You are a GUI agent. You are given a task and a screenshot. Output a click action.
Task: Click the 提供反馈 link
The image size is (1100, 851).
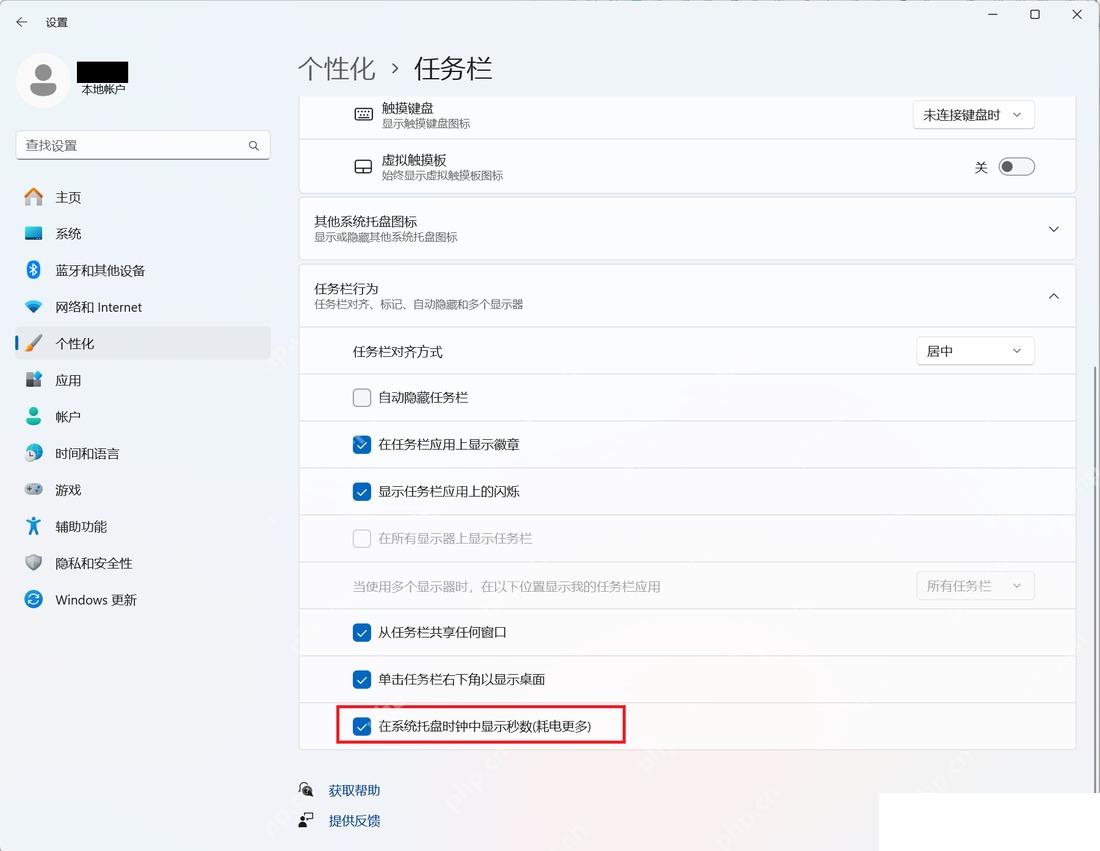click(354, 821)
